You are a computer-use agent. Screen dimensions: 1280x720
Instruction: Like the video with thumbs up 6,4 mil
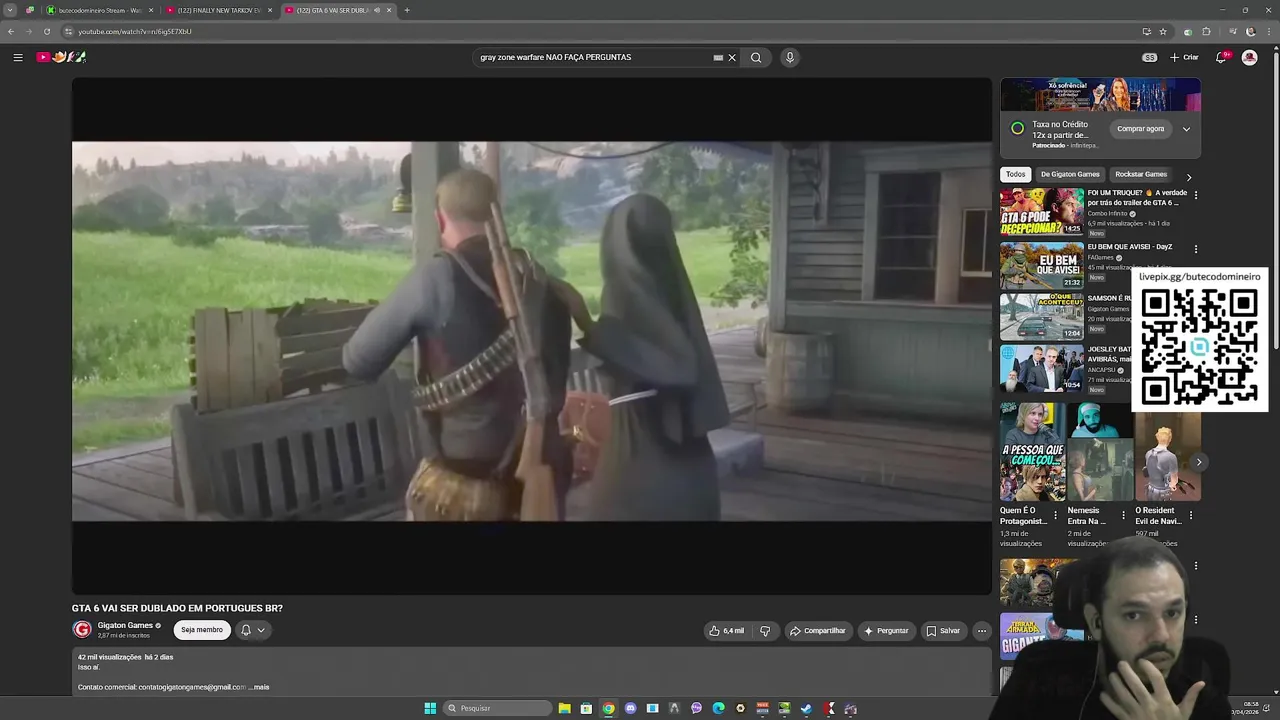point(727,631)
